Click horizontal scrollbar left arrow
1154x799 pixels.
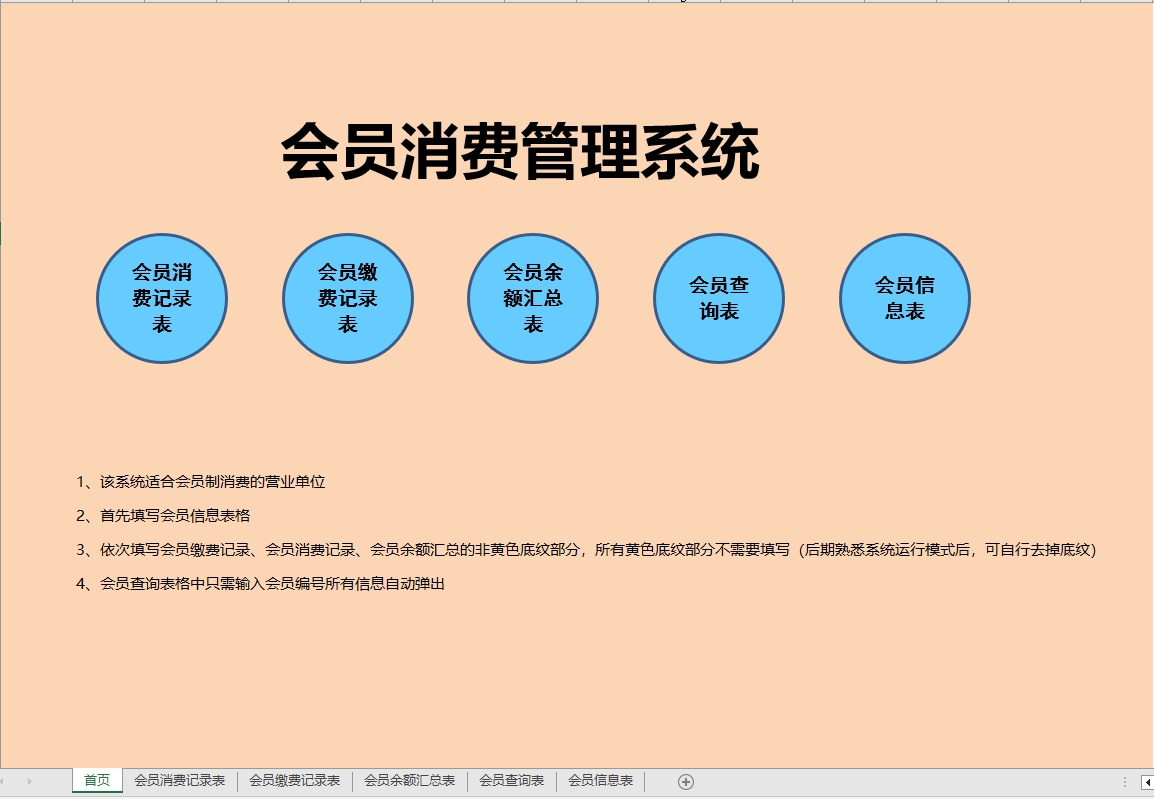click(1147, 782)
